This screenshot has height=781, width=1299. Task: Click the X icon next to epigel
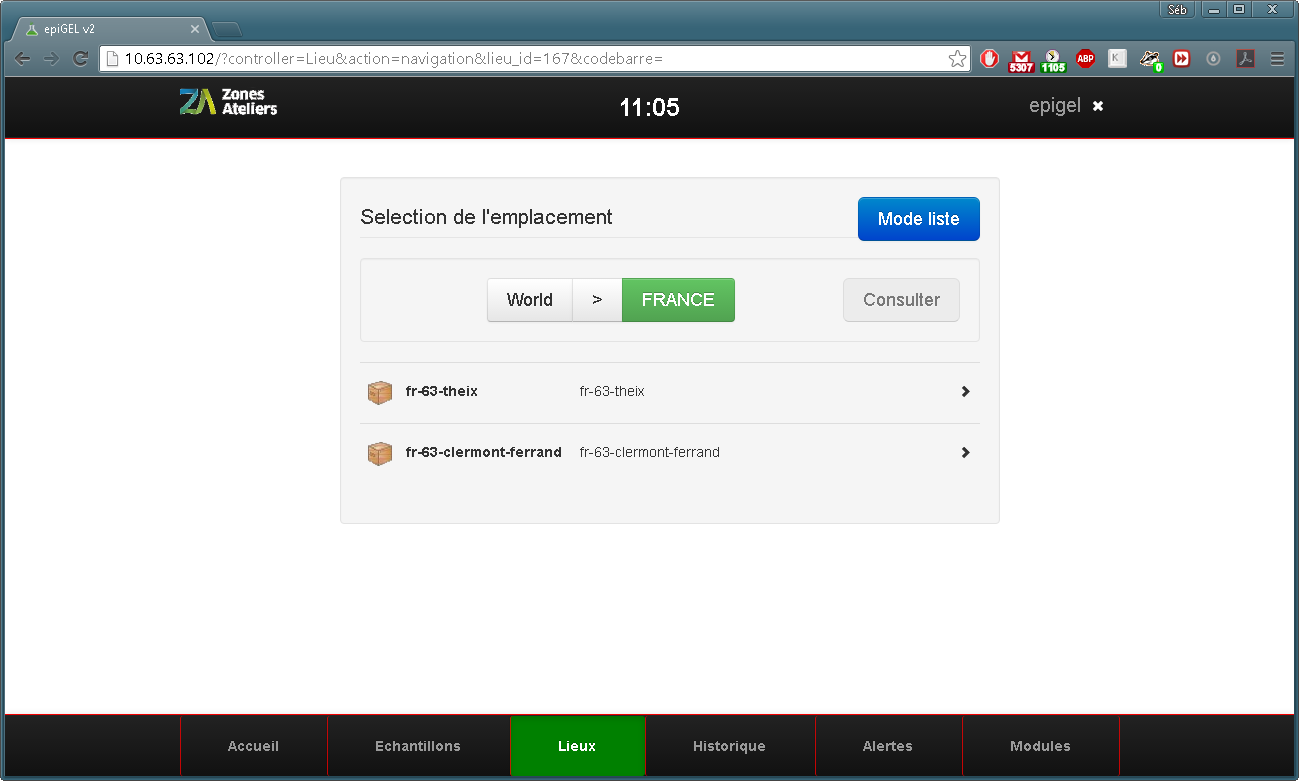(x=1097, y=106)
